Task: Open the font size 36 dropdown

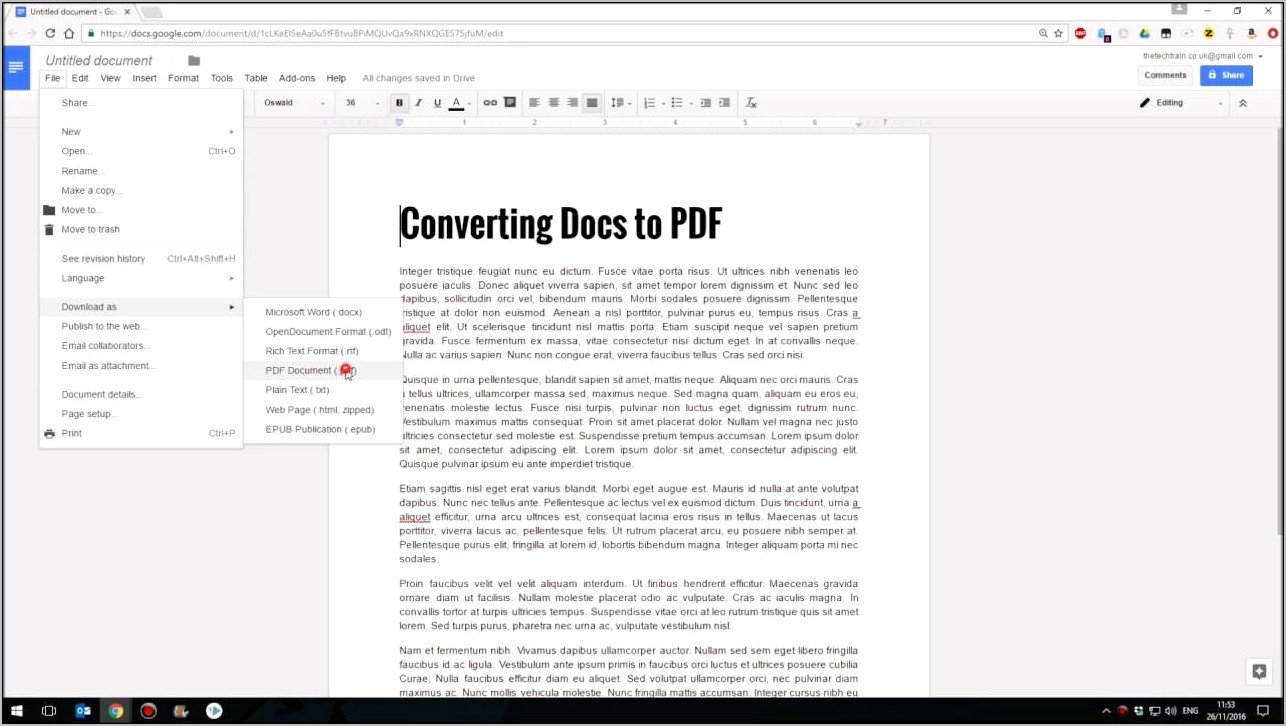Action: tap(362, 103)
